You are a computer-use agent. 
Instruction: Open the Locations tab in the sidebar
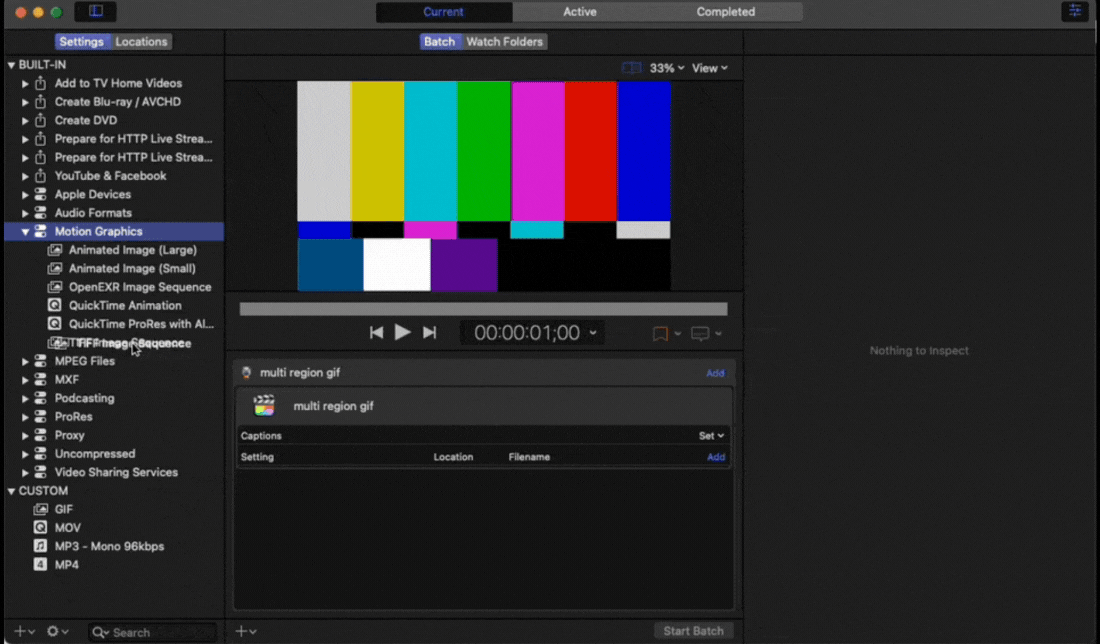click(x=140, y=41)
